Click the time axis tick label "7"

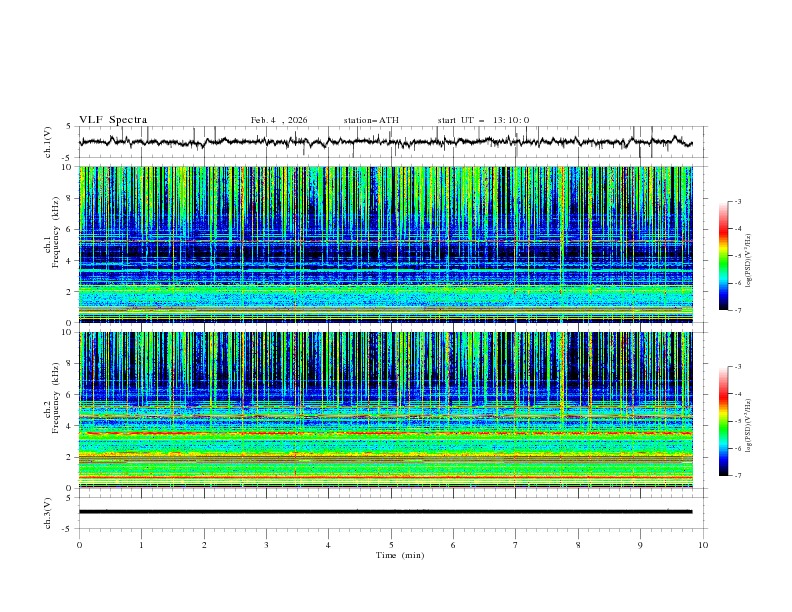(x=516, y=545)
